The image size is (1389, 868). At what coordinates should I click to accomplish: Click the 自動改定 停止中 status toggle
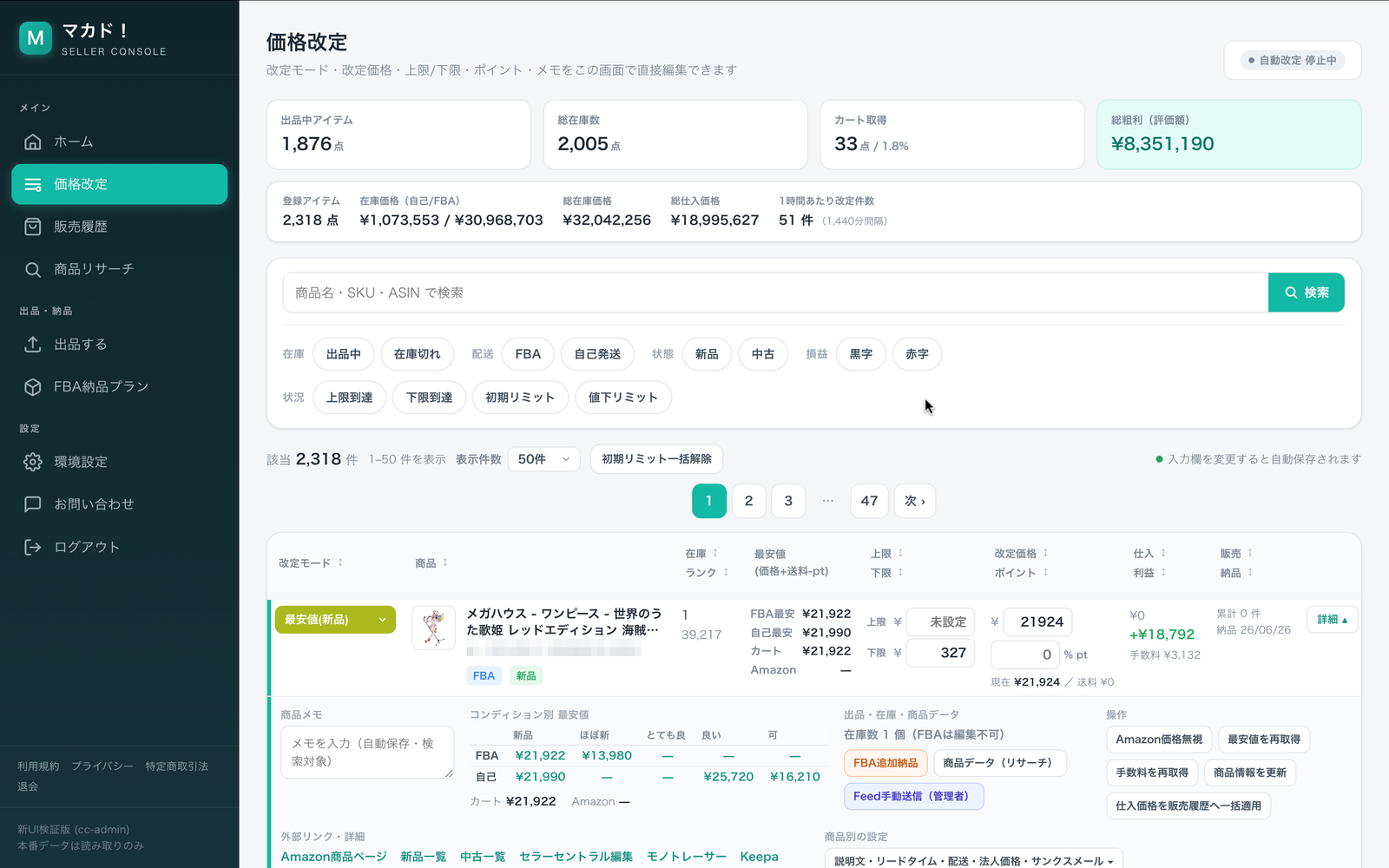(x=1293, y=61)
